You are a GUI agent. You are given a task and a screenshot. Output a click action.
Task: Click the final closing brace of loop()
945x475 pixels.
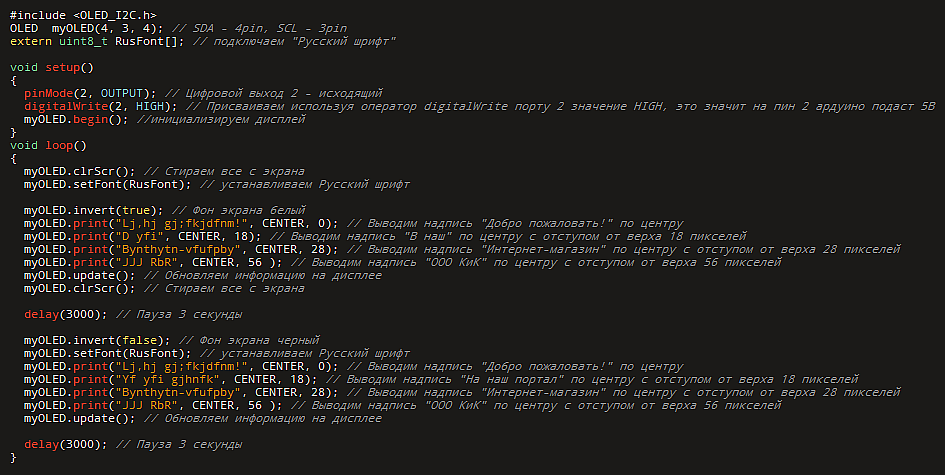(14, 457)
